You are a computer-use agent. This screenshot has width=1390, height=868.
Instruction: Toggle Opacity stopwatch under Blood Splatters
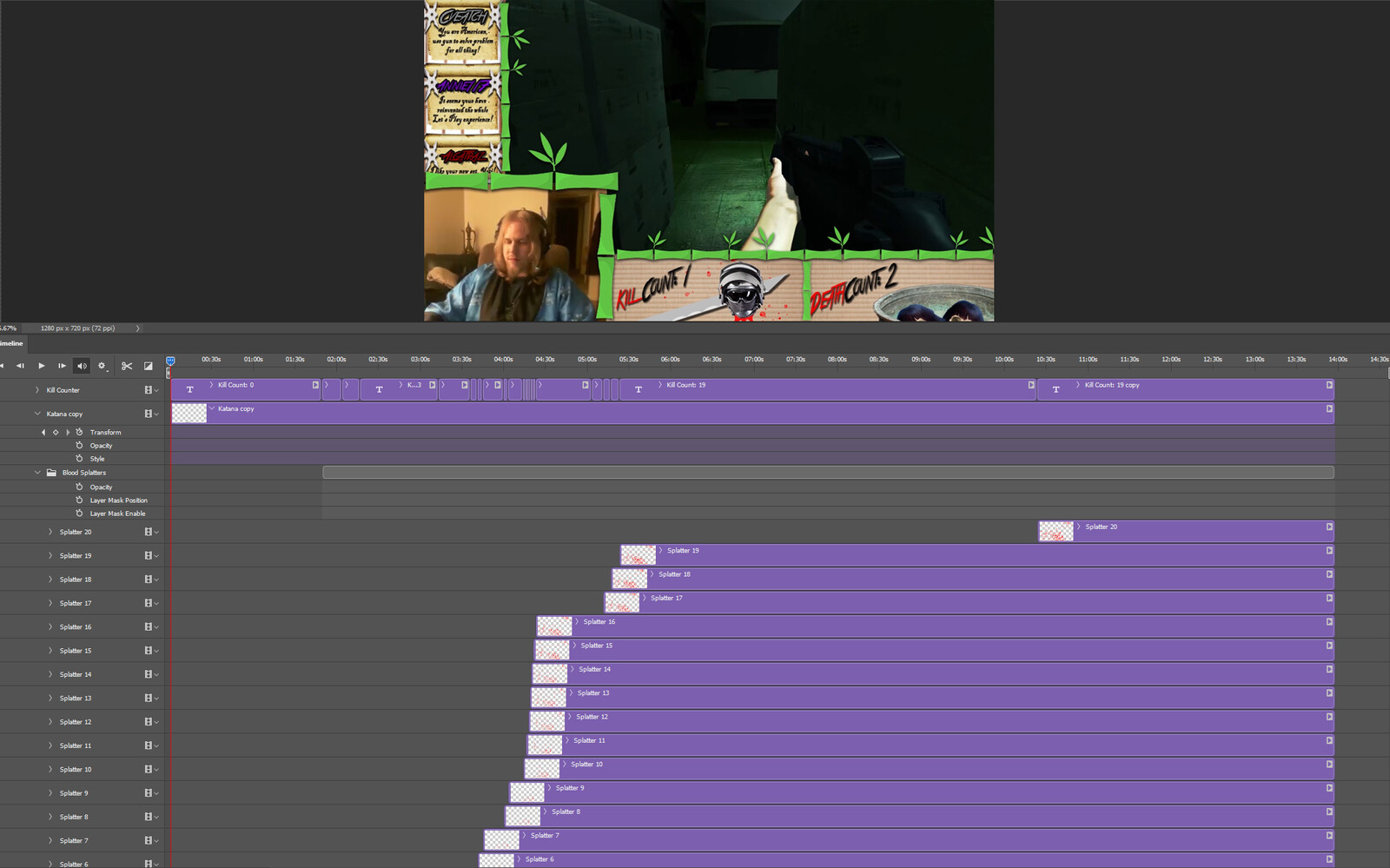pyautogui.click(x=79, y=487)
